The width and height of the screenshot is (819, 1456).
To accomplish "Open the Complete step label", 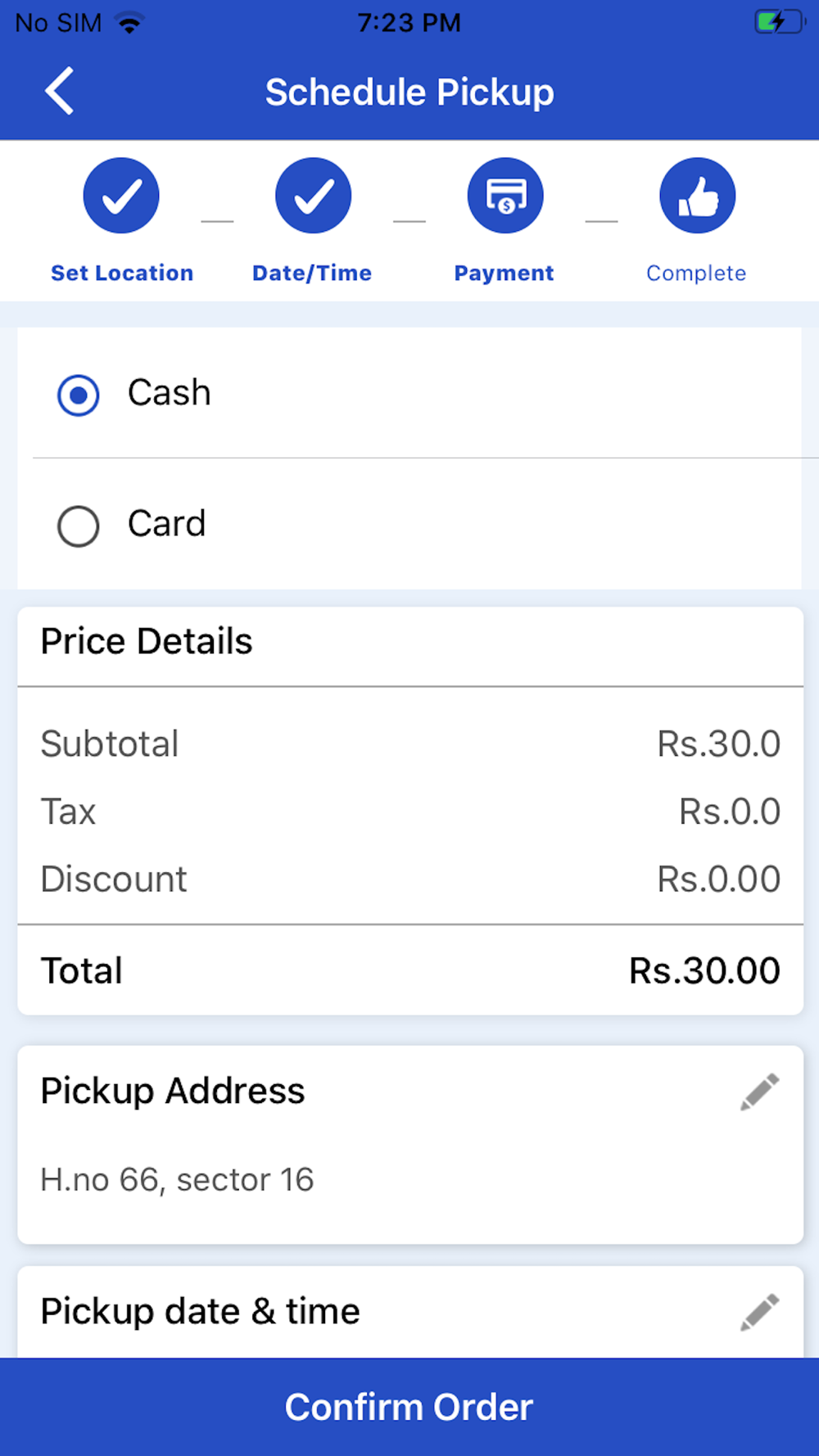I will point(696,273).
